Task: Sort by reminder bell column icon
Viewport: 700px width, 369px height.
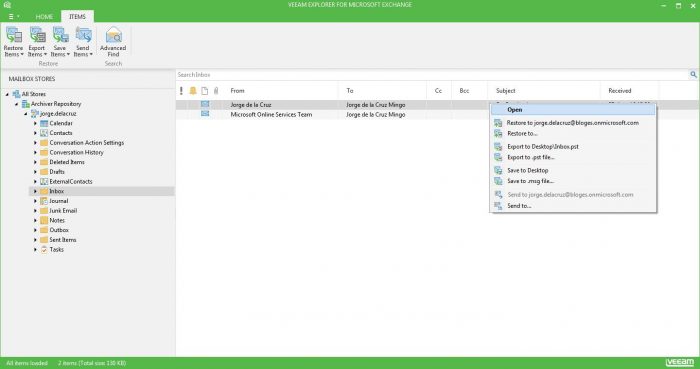Action: click(x=193, y=91)
